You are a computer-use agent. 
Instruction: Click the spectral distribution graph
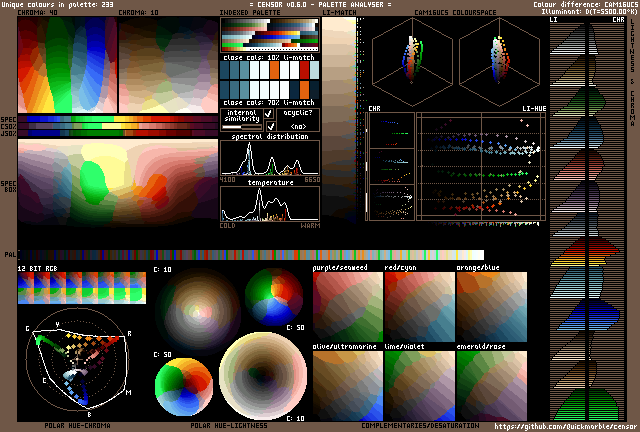270,159
